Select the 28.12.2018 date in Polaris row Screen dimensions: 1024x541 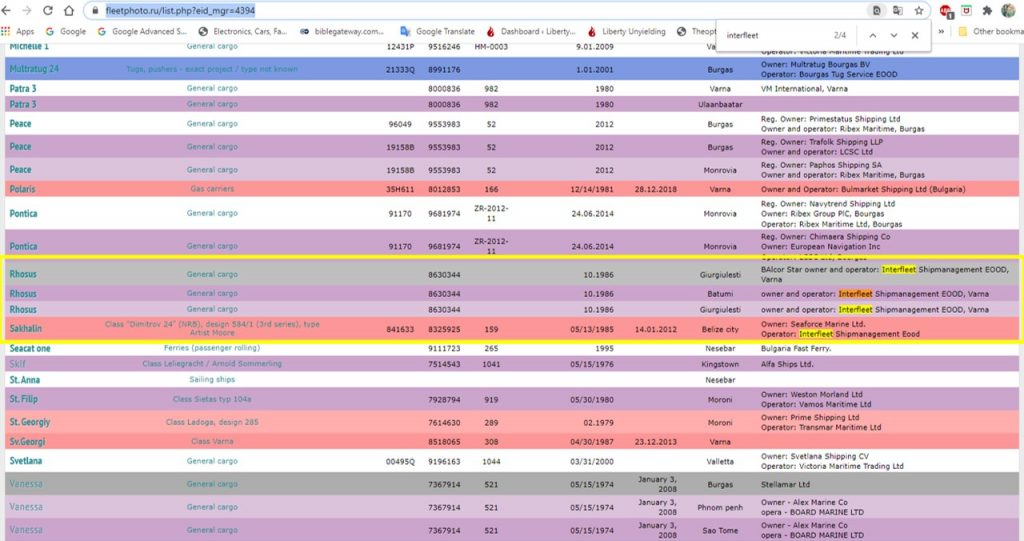(x=655, y=189)
